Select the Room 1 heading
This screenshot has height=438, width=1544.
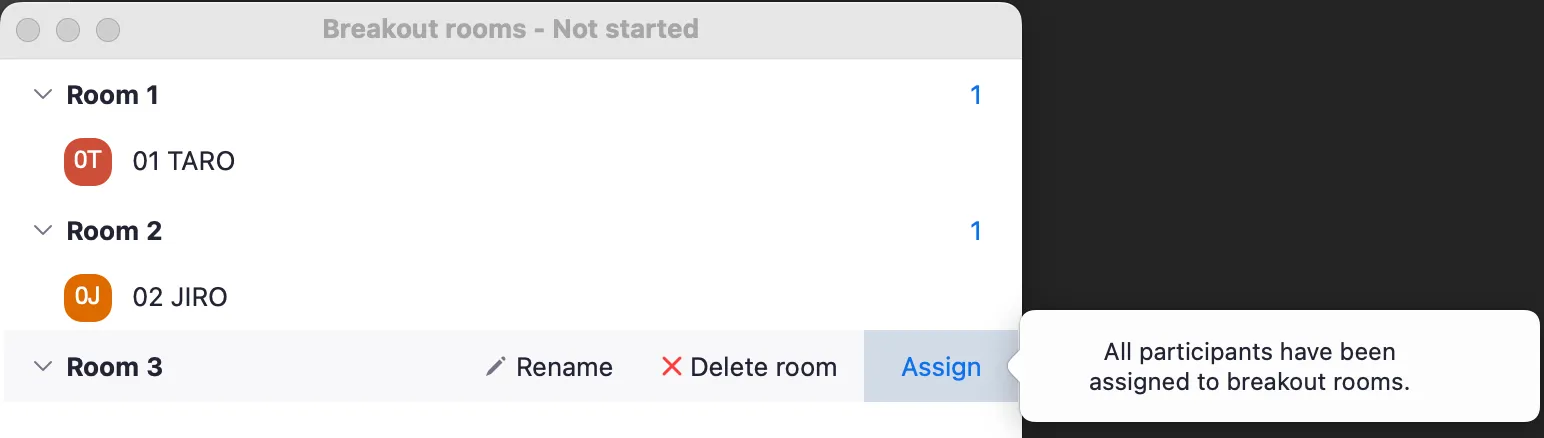[113, 95]
